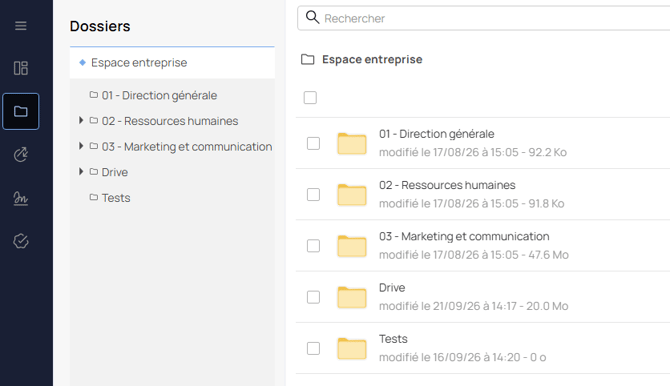Screen dimensions: 670x386
Task: Expand 02 - Ressources humaines tree node
Action: coord(81,121)
